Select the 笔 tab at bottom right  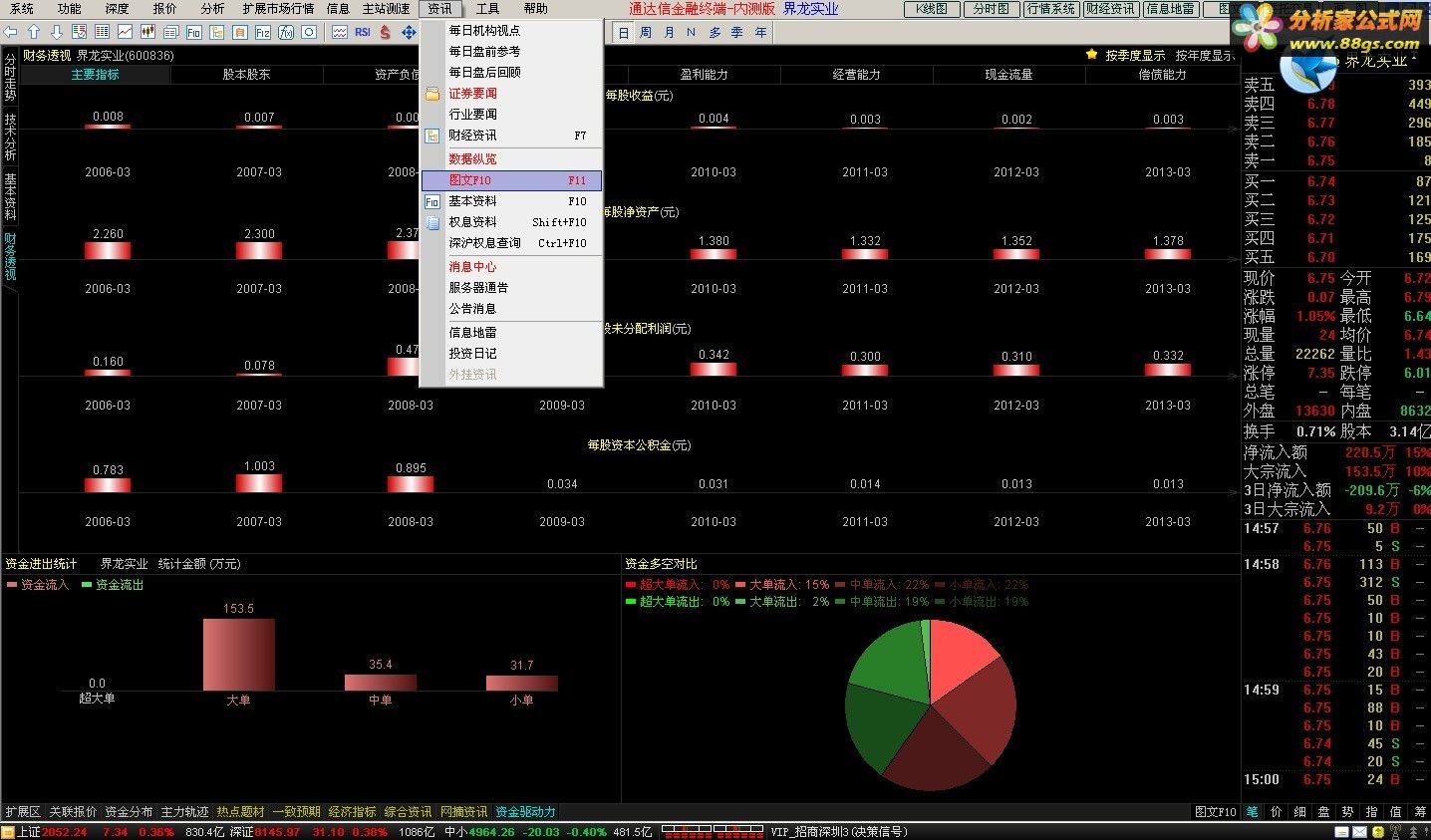coord(1252,812)
